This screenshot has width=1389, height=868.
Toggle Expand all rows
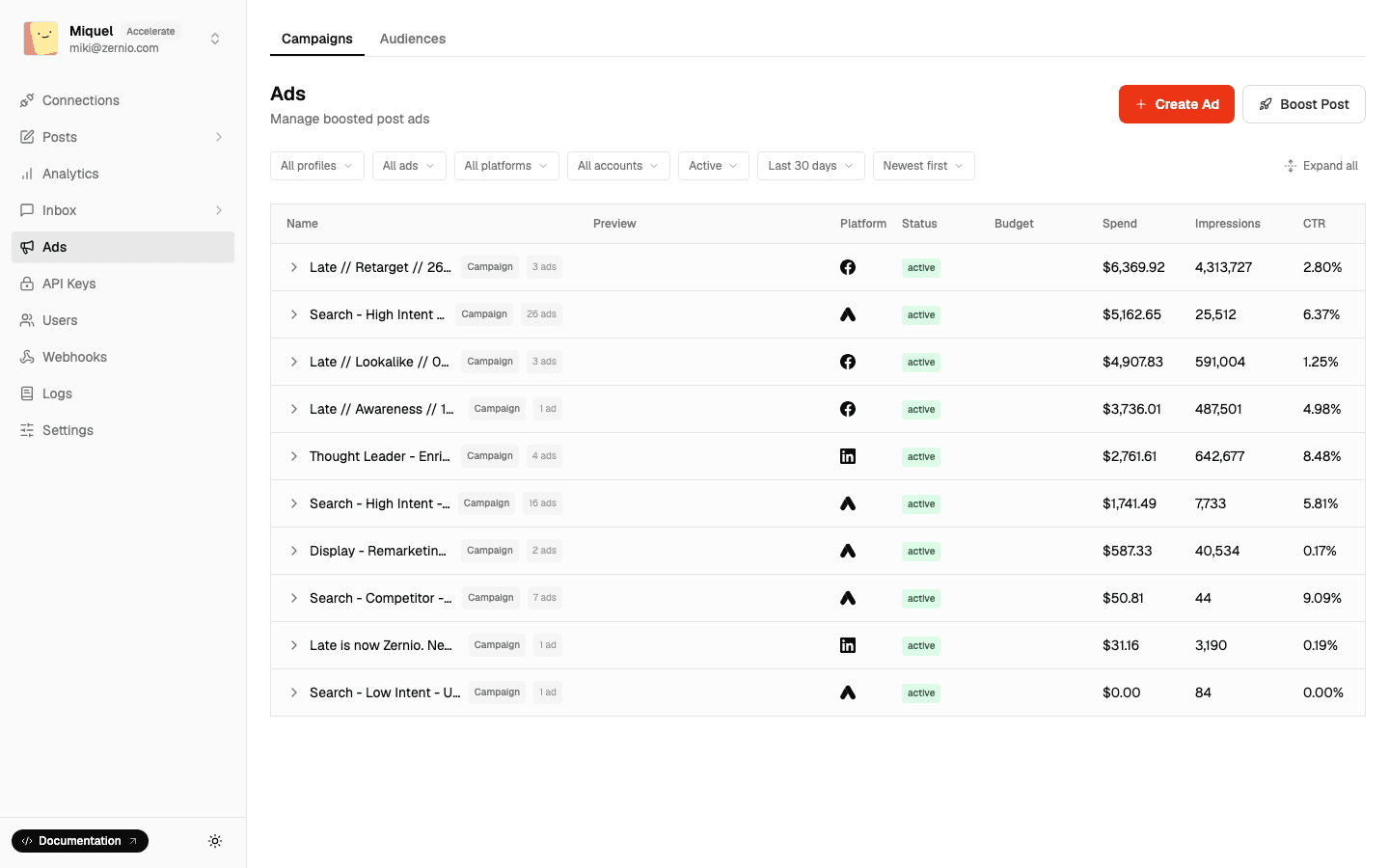coord(1321,165)
